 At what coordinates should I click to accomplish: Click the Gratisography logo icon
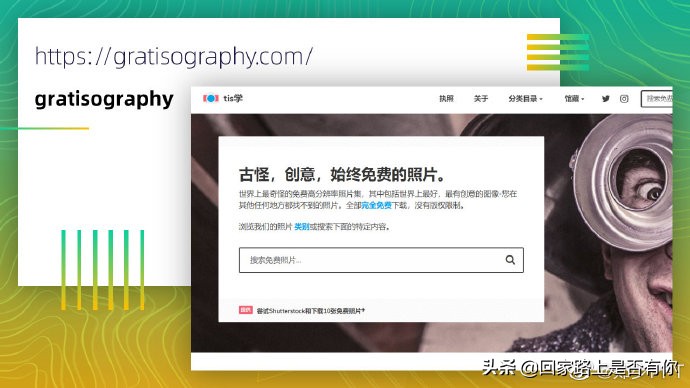pyautogui.click(x=211, y=98)
